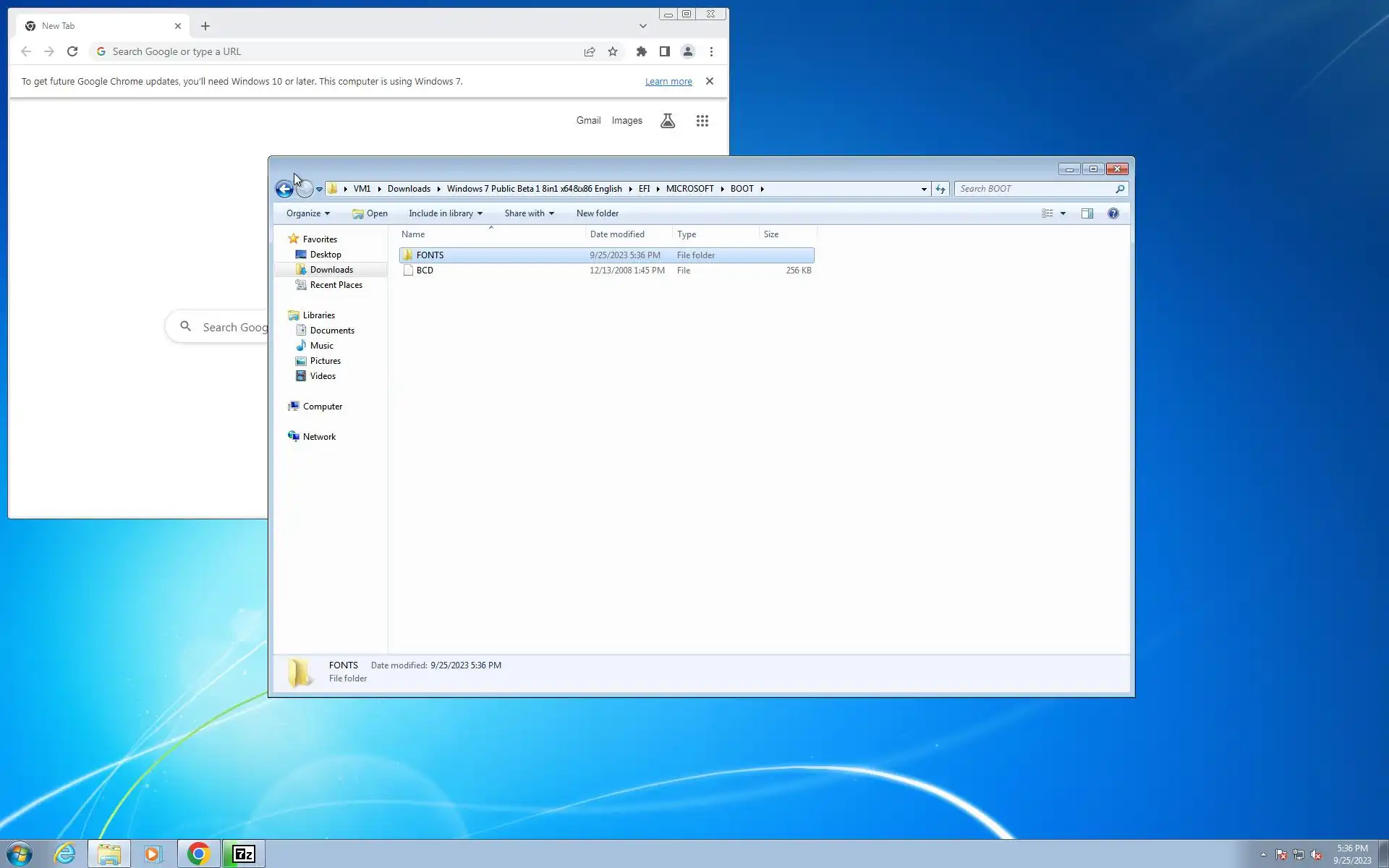Open the Google apps grid icon
Screen dimensions: 1389x868
702,121
